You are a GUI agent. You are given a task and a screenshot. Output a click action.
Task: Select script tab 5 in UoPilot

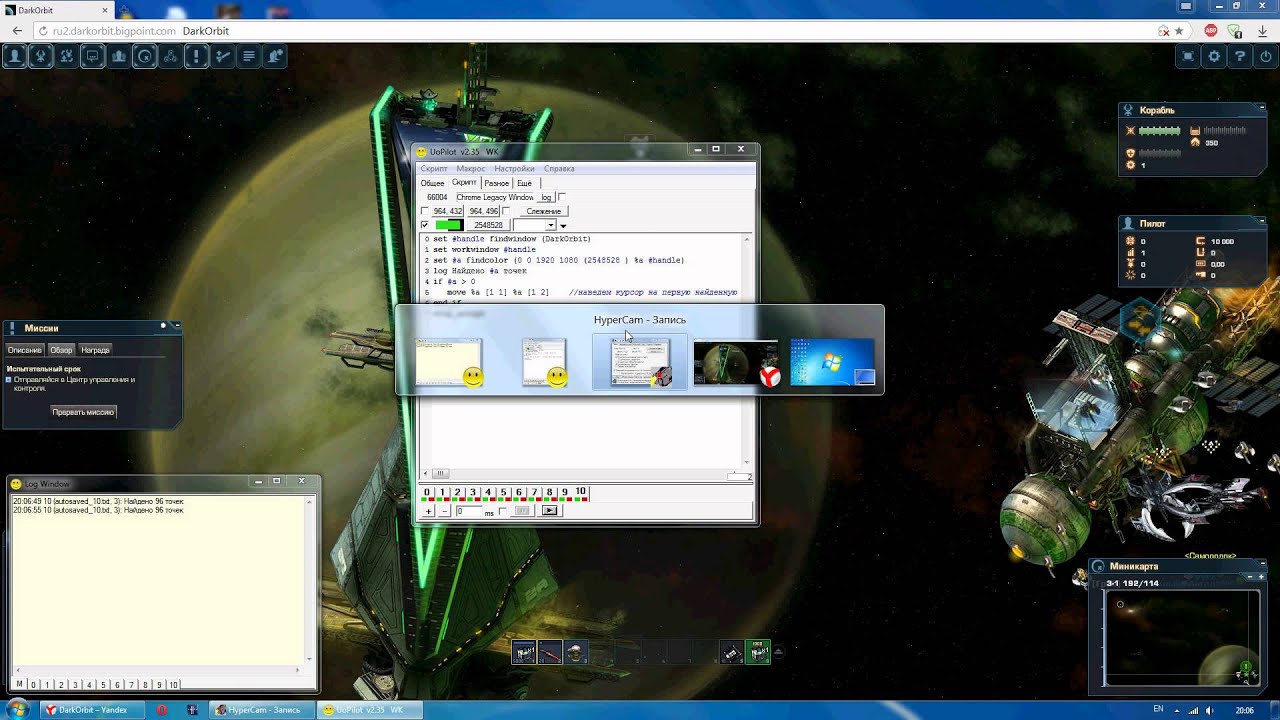(503, 493)
